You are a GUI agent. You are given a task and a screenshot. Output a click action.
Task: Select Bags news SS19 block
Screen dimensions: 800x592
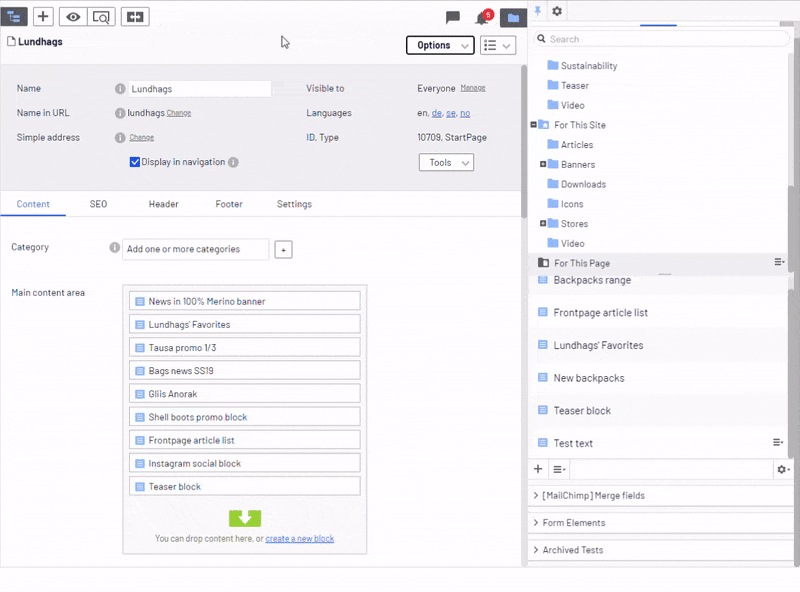click(x=244, y=371)
